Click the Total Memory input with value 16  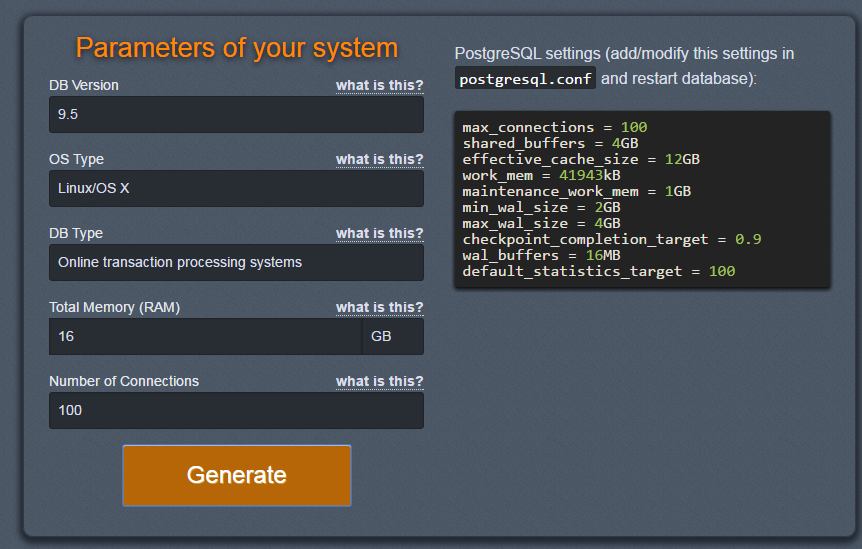205,336
